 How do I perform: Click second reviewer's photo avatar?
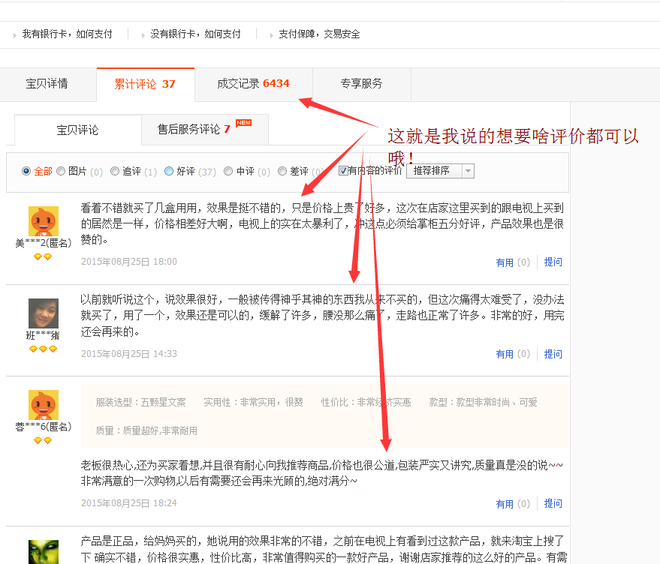point(42,313)
